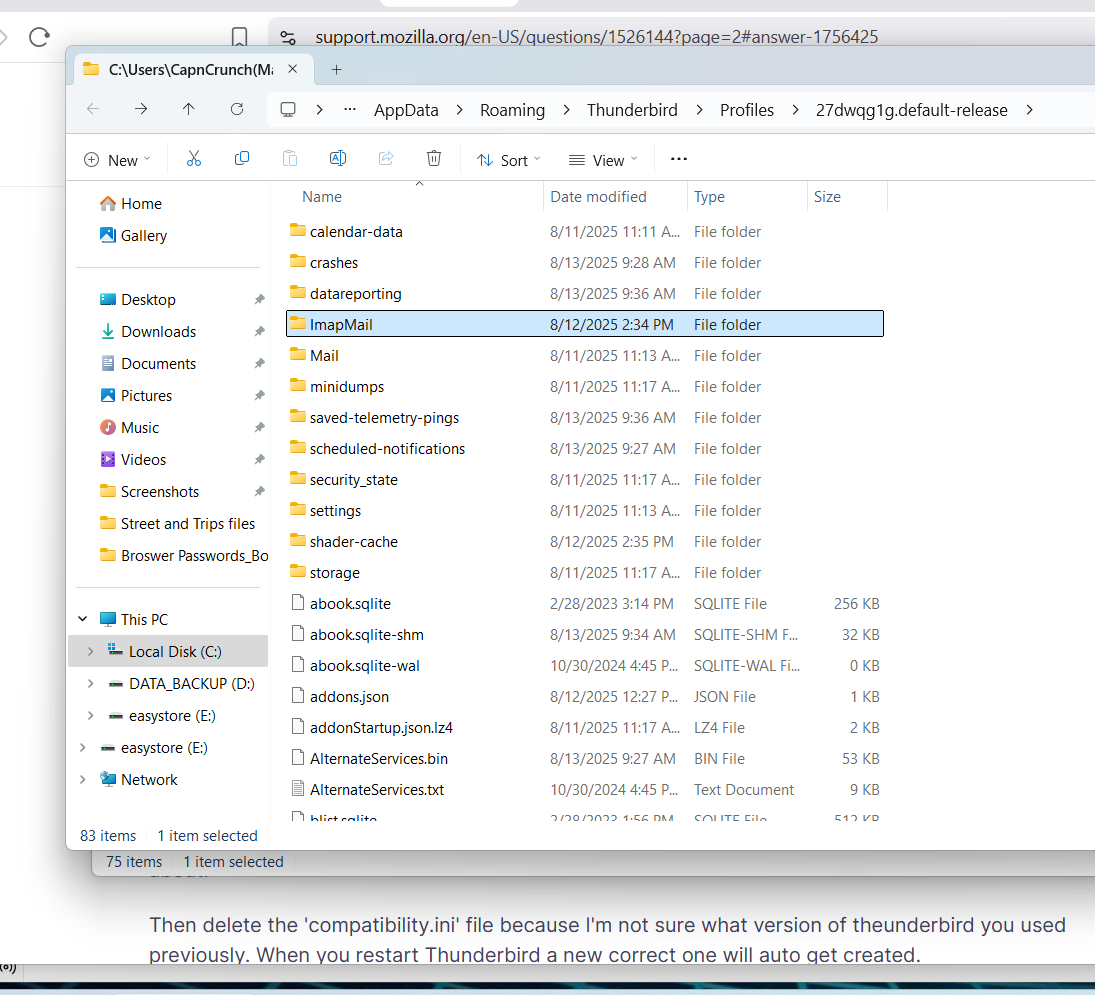
Task: Open the New item dropdown
Action: [x=117, y=160]
